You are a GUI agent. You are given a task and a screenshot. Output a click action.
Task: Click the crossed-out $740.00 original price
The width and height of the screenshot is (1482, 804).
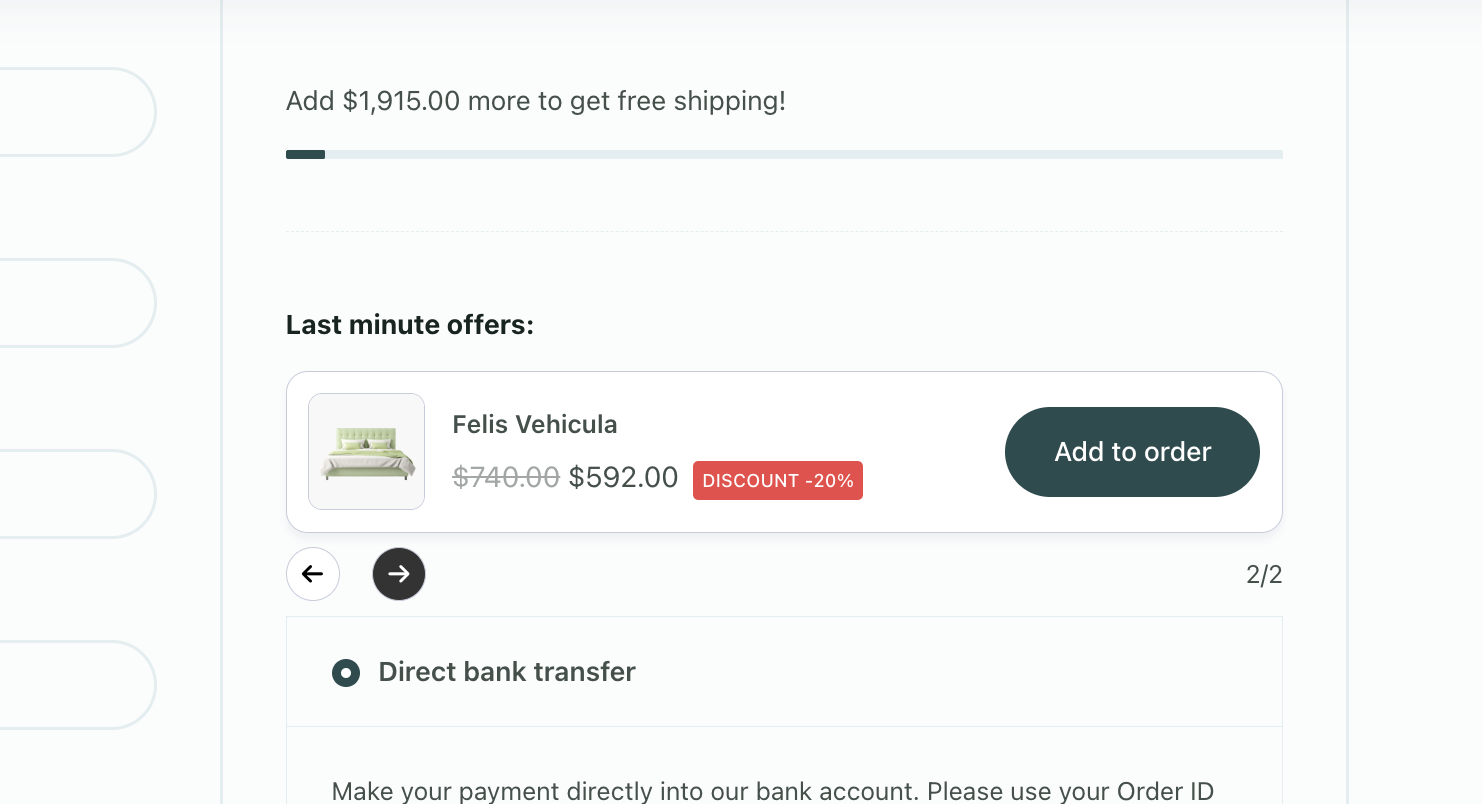505,478
